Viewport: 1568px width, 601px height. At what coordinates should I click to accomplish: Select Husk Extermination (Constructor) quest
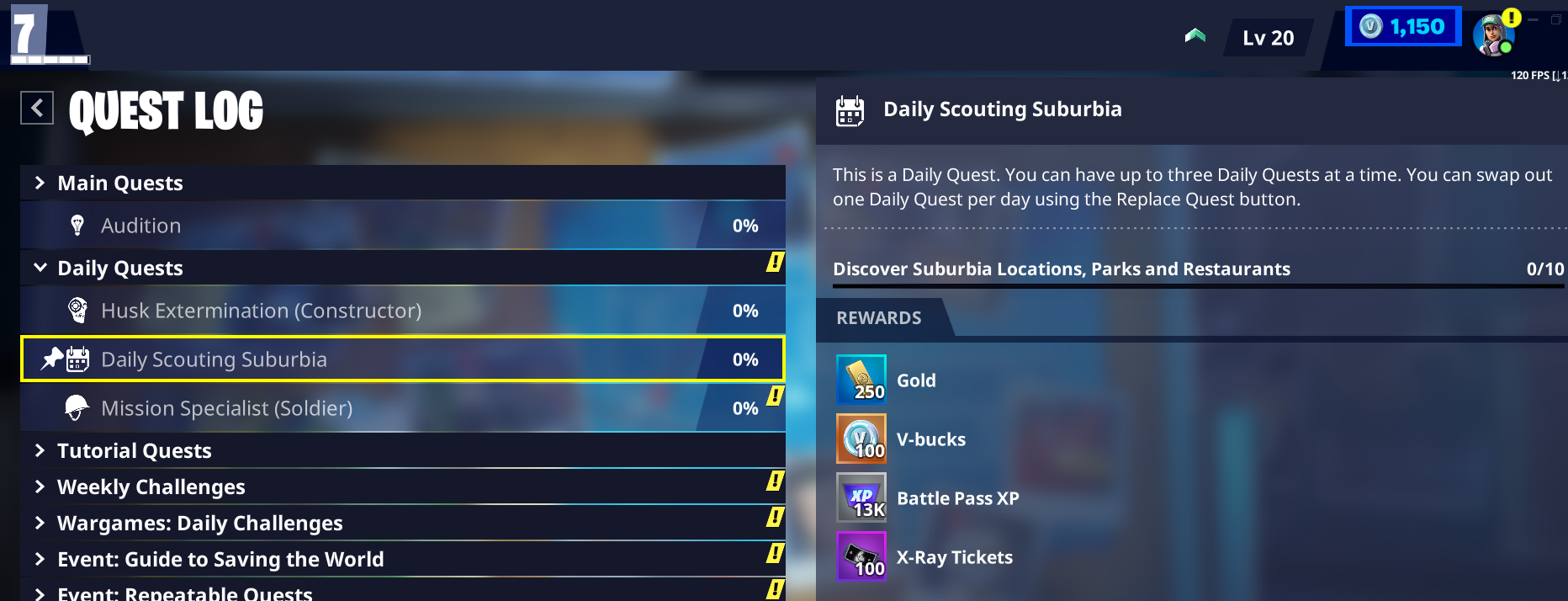(261, 311)
